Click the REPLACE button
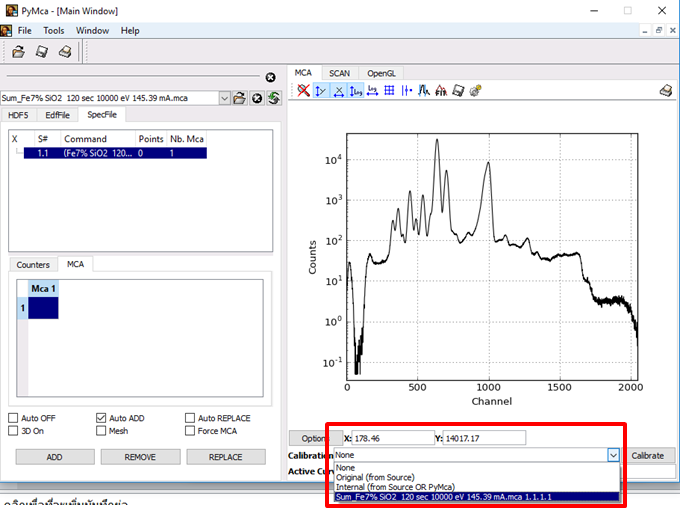The image size is (680, 508). 226,457
